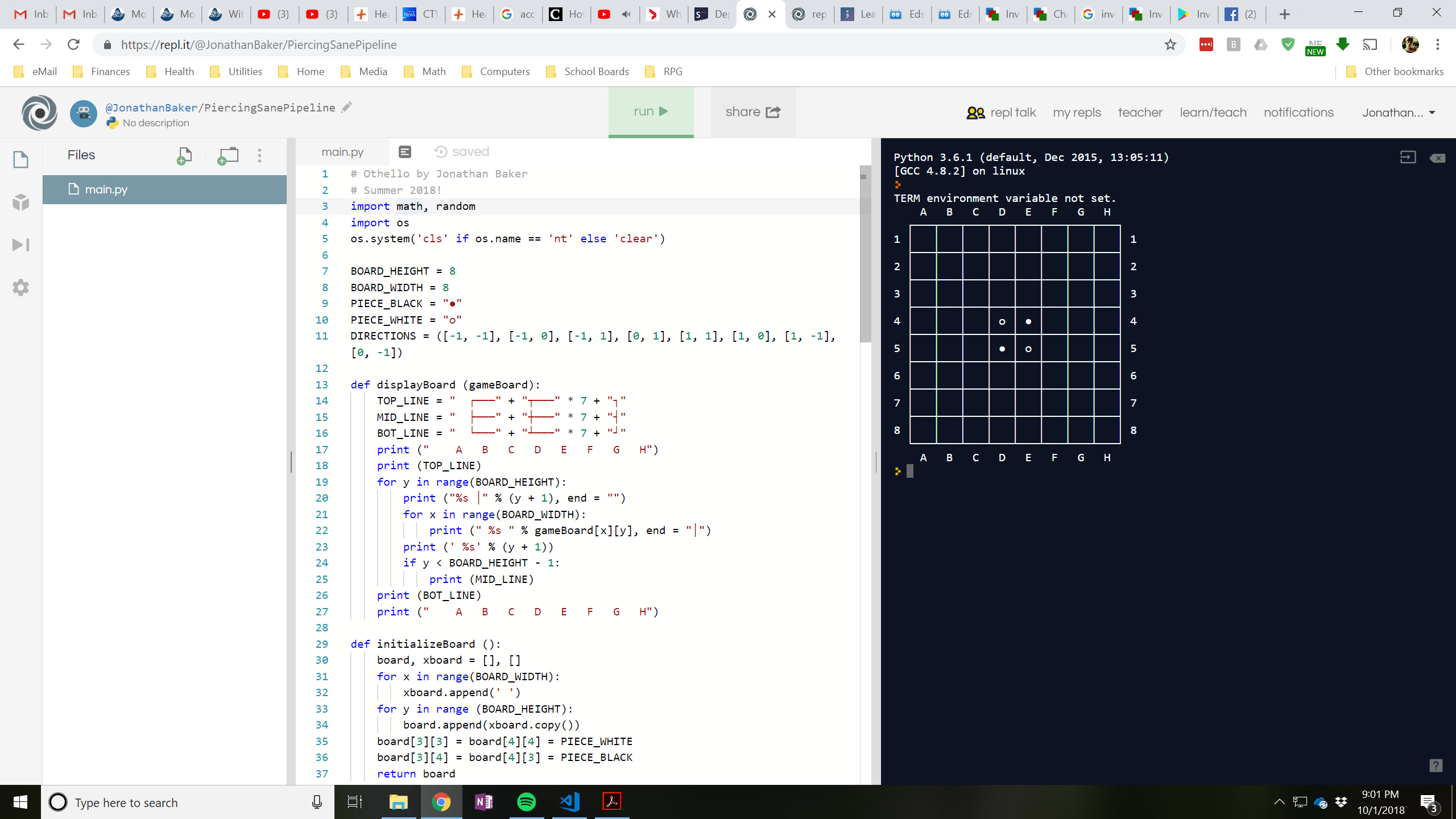This screenshot has width=1456, height=819.
Task: Open the Files options three-dot menu
Action: [259, 155]
